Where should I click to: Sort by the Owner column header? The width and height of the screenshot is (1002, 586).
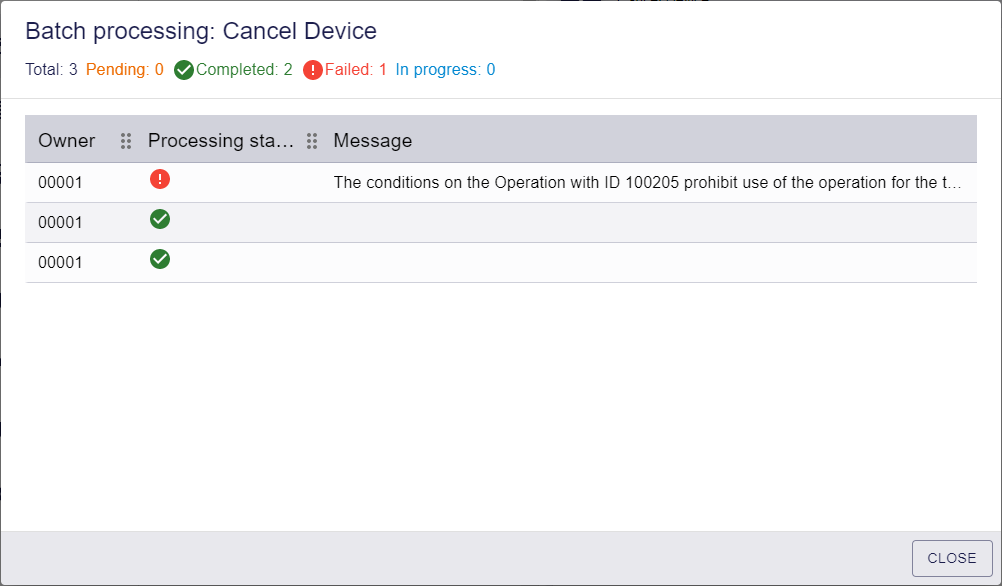tap(66, 141)
